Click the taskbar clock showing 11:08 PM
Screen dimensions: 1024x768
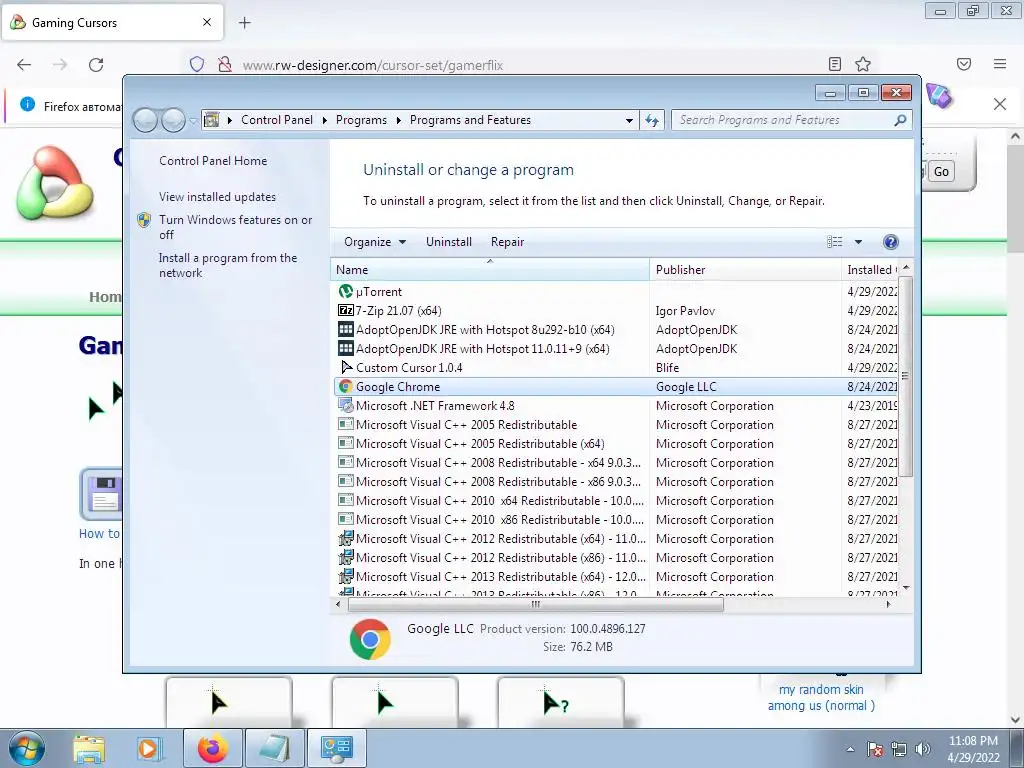click(x=973, y=749)
